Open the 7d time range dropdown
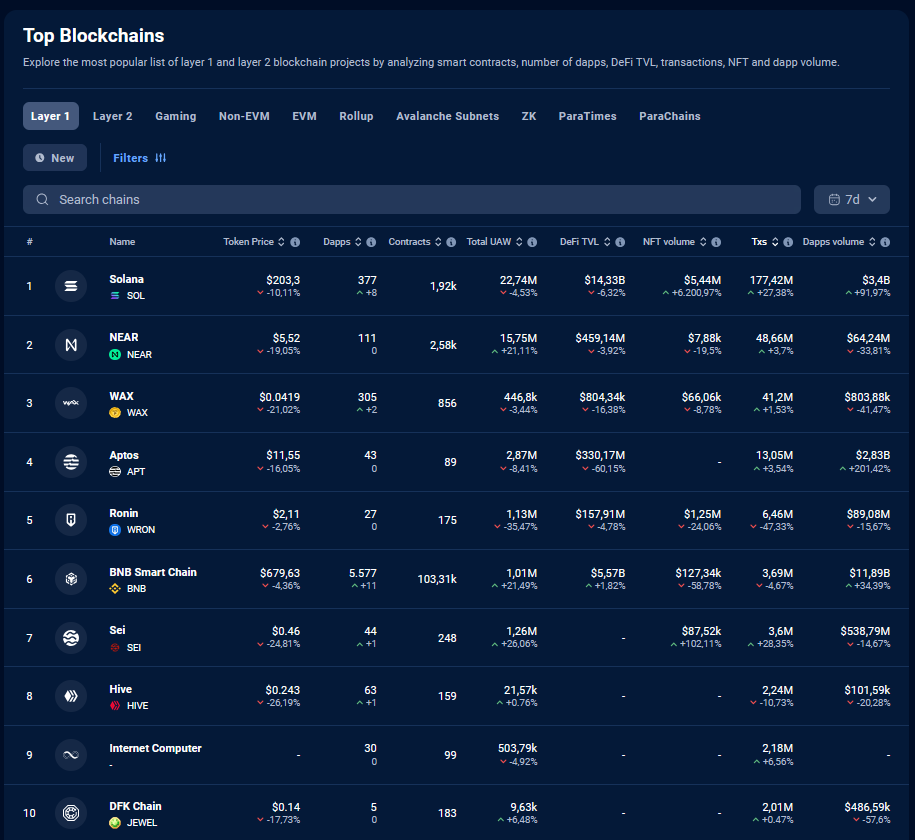This screenshot has width=915, height=840. click(x=852, y=200)
